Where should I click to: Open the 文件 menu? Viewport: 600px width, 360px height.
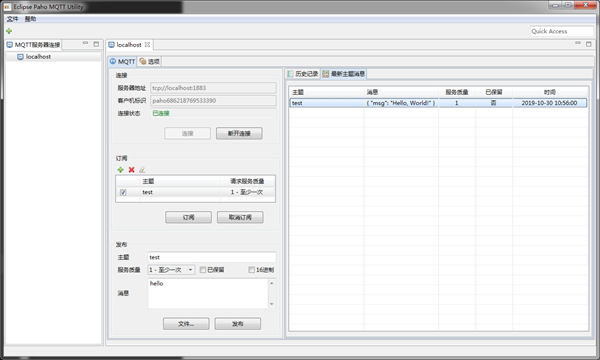12,19
